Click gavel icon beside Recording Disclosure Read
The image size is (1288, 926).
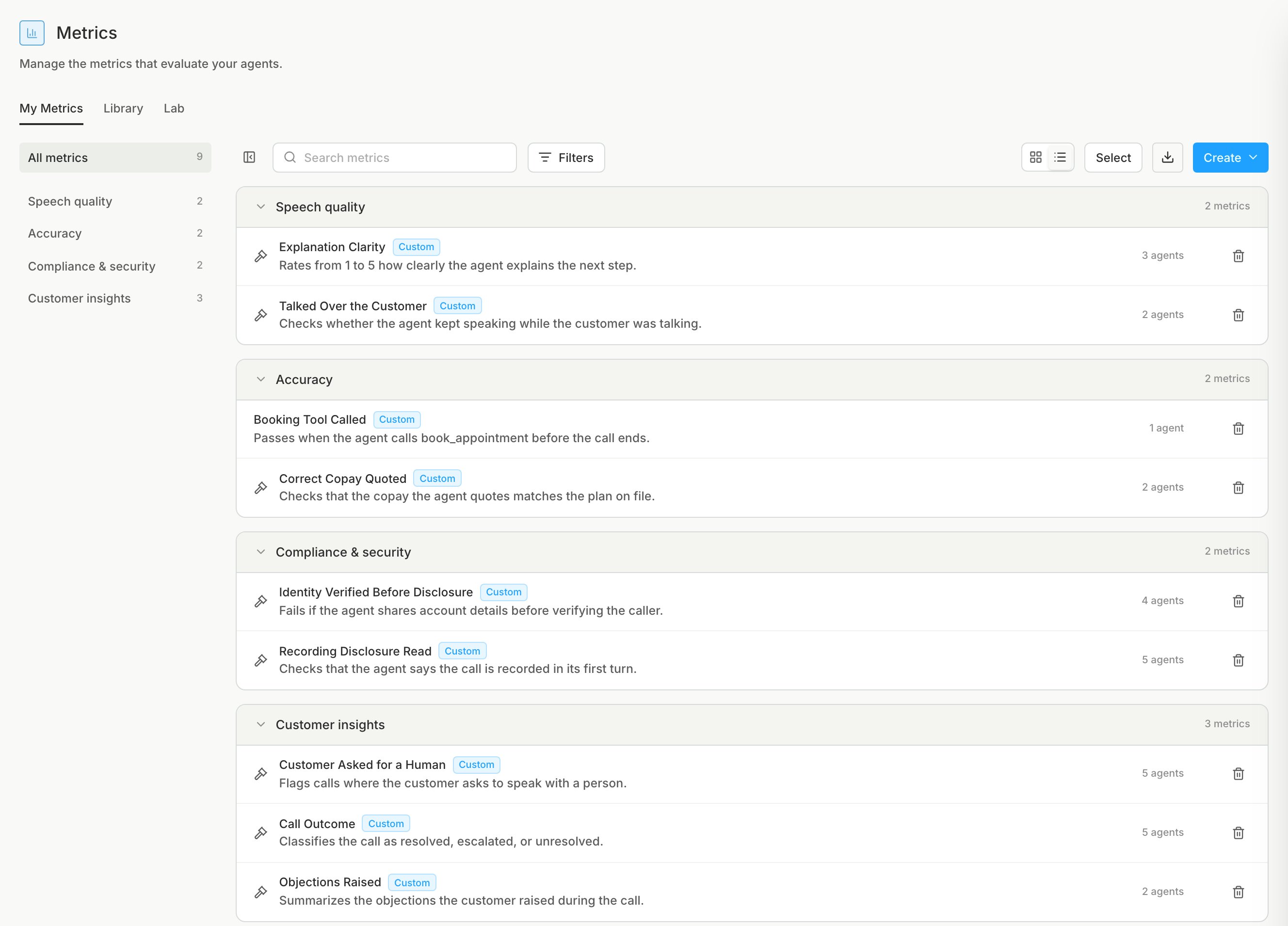(261, 660)
